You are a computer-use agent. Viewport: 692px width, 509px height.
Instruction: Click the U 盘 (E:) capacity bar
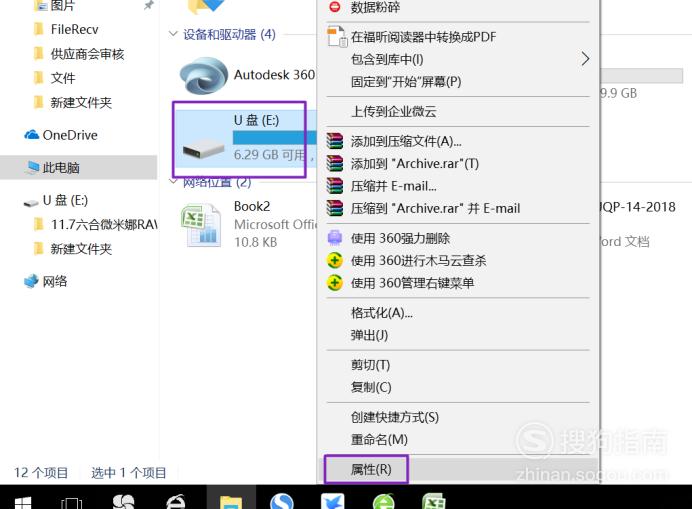(x=275, y=138)
